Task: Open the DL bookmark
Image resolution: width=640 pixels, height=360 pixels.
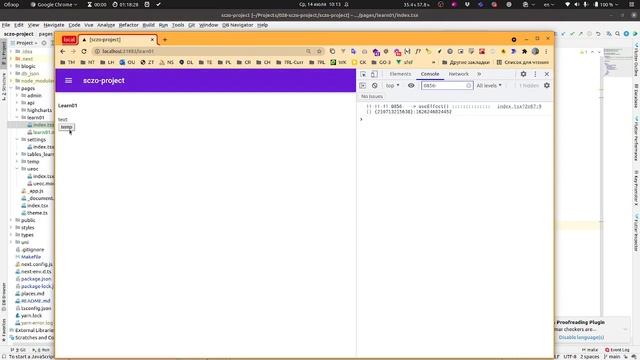Action: (186, 62)
